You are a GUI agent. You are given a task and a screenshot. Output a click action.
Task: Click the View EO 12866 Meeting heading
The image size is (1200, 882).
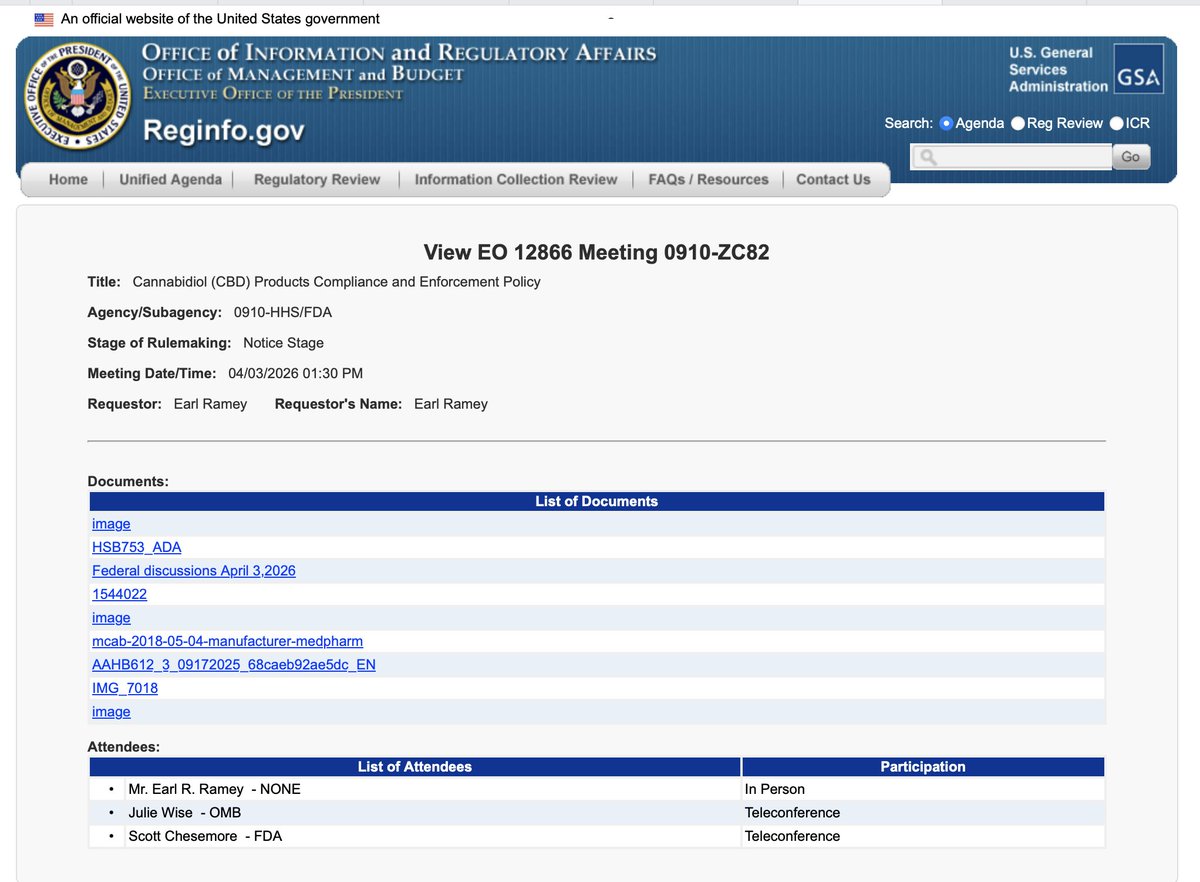(597, 252)
